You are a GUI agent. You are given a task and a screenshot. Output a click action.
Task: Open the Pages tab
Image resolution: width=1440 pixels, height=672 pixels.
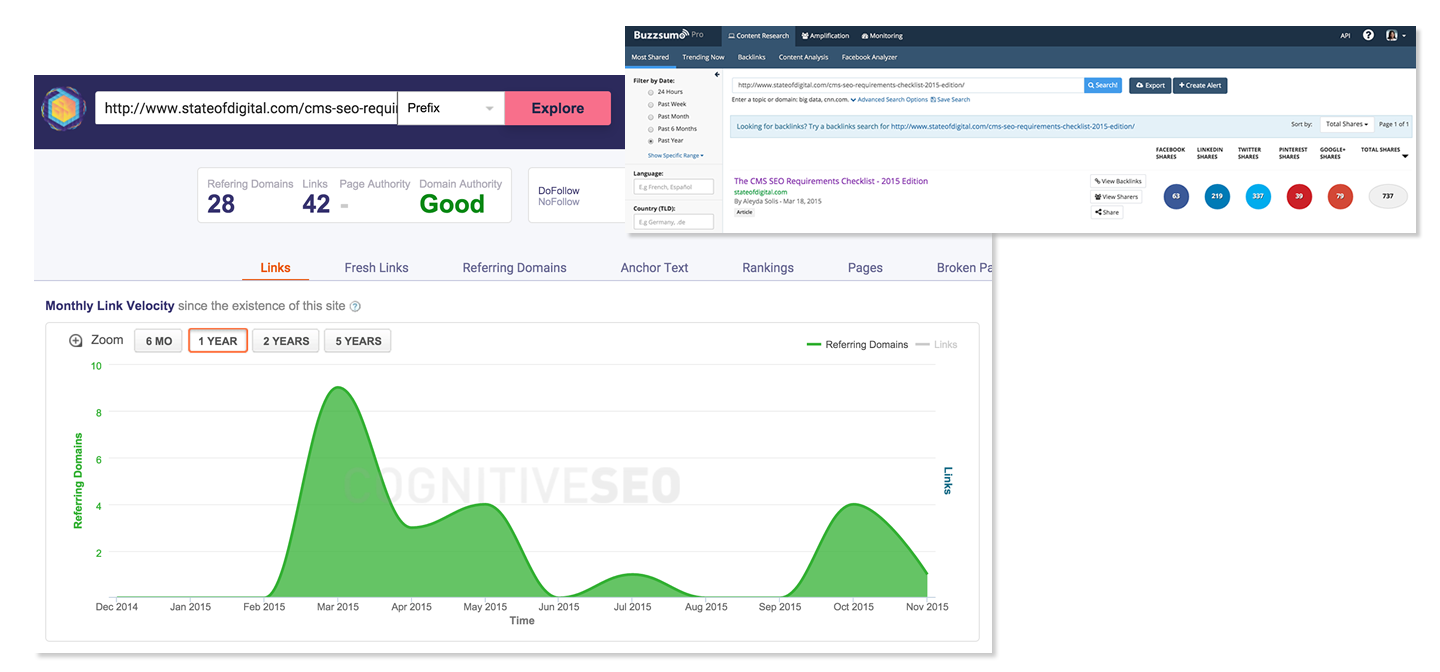(x=865, y=267)
